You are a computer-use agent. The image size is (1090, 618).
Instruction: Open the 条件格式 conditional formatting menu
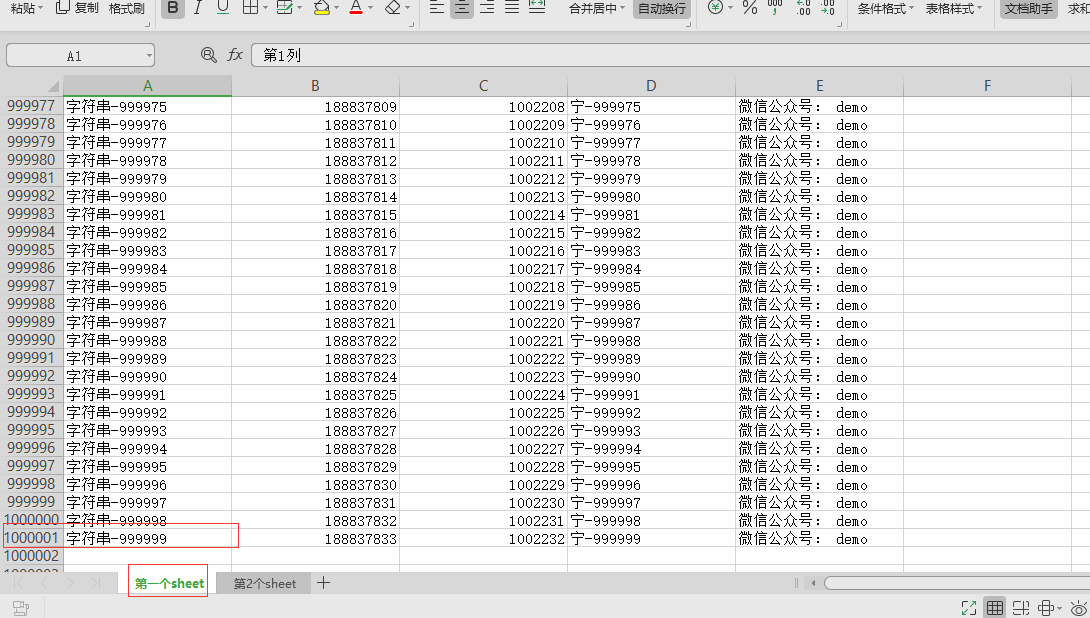886,9
